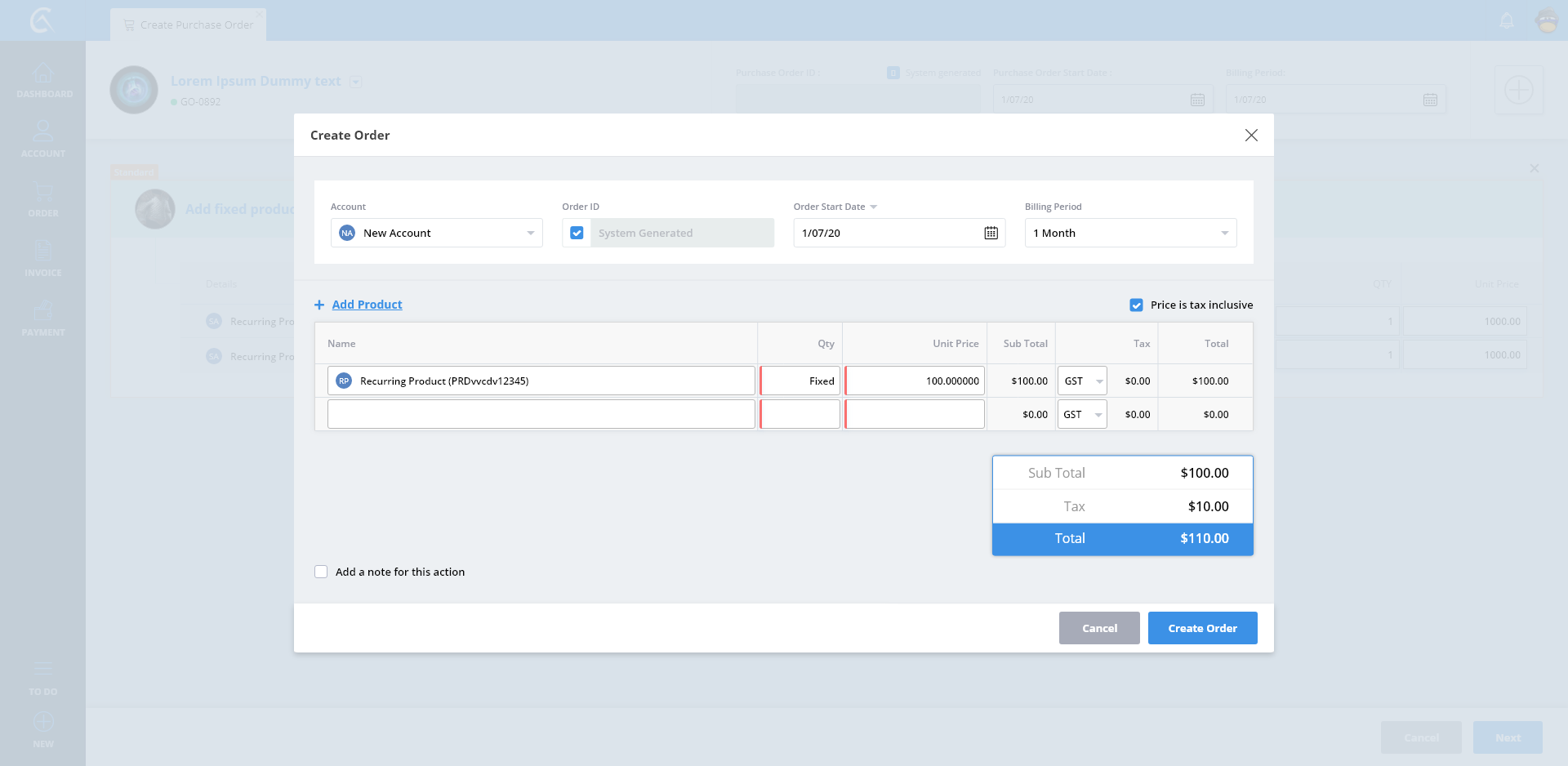Click the Create Order button
Viewport: 1568px width, 766px height.
click(1202, 628)
